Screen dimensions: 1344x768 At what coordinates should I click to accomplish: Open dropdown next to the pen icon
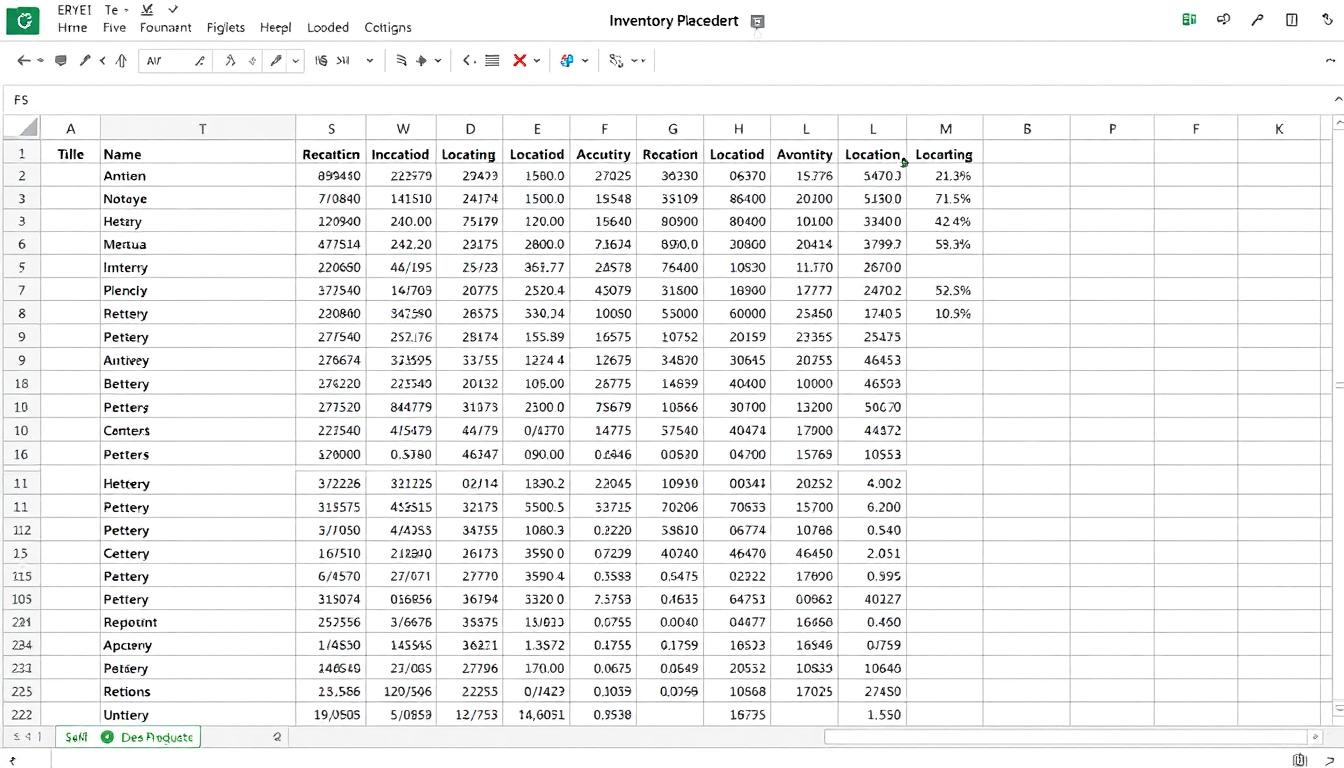pos(295,61)
